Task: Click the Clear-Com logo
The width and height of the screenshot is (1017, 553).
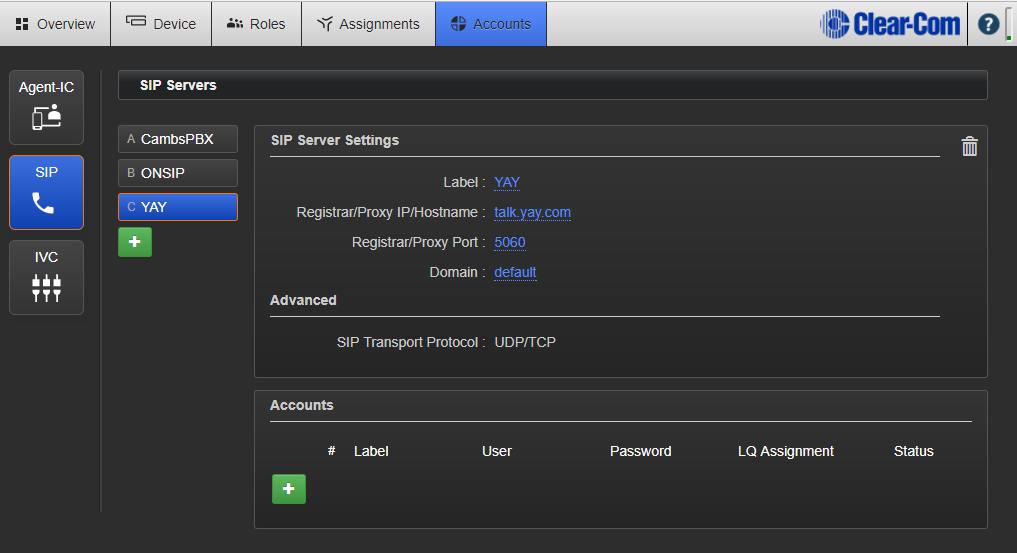Action: tap(890, 24)
